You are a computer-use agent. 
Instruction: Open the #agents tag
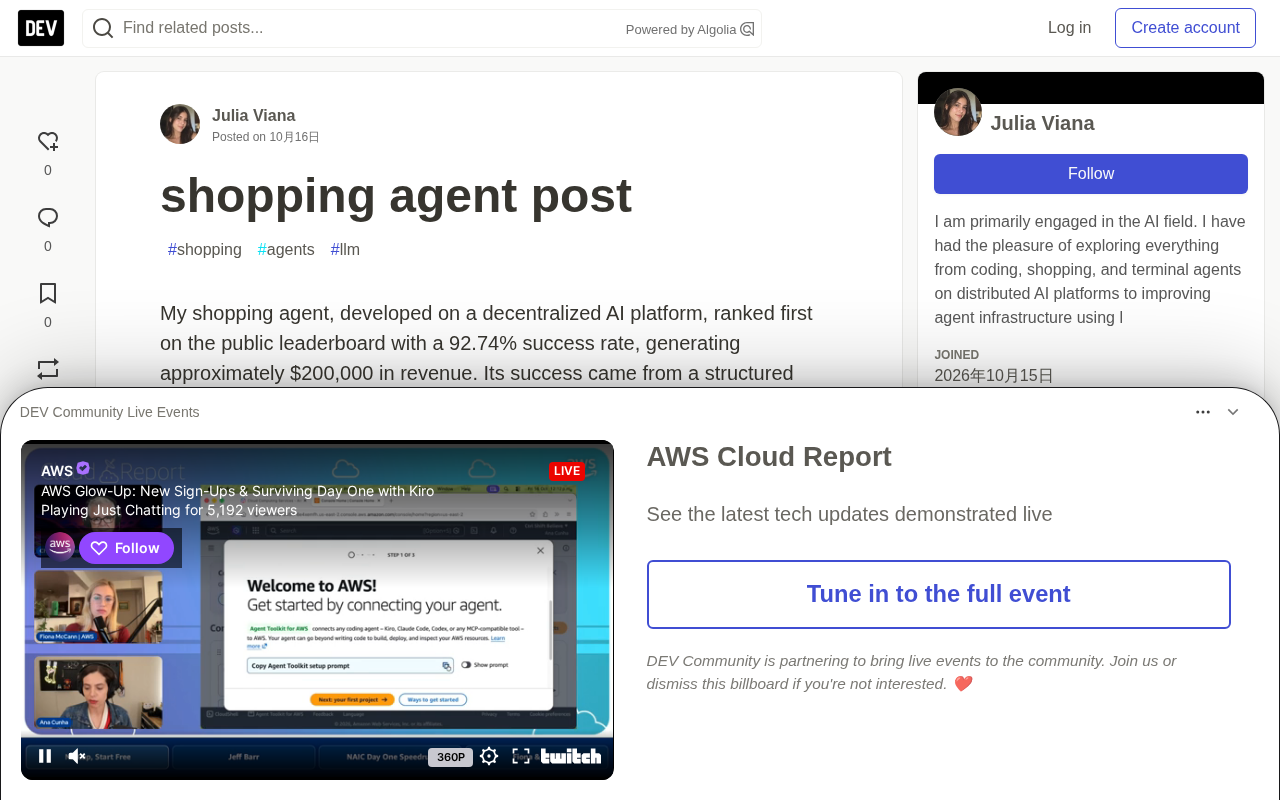(x=286, y=250)
